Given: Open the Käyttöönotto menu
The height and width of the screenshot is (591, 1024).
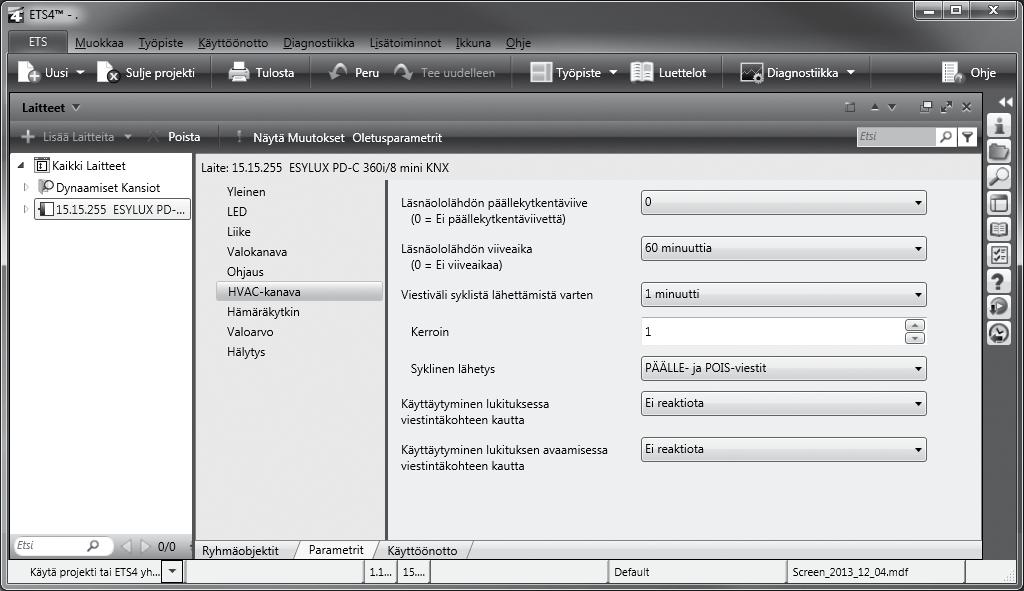Looking at the screenshot, I should click(233, 42).
